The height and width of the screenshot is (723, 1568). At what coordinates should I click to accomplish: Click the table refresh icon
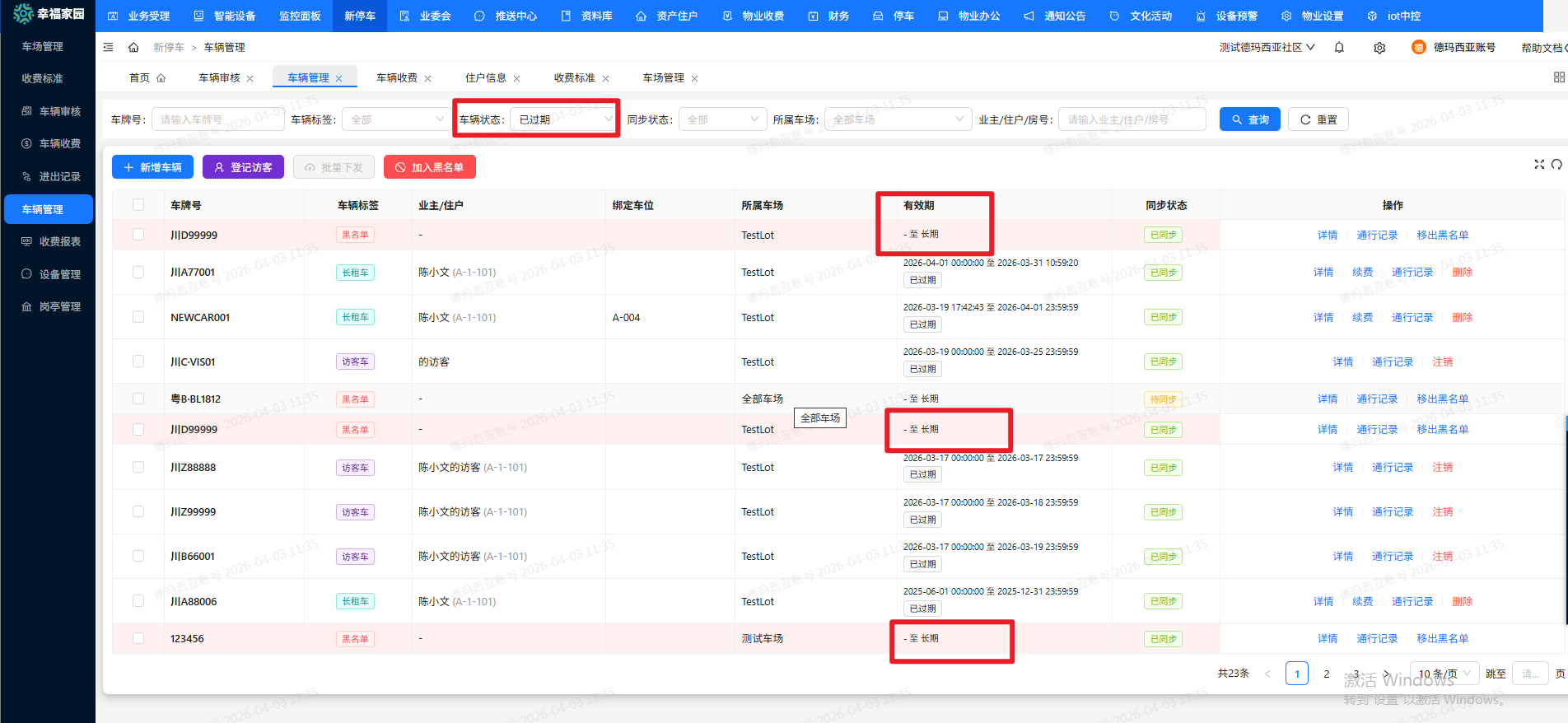pyautogui.click(x=1556, y=165)
